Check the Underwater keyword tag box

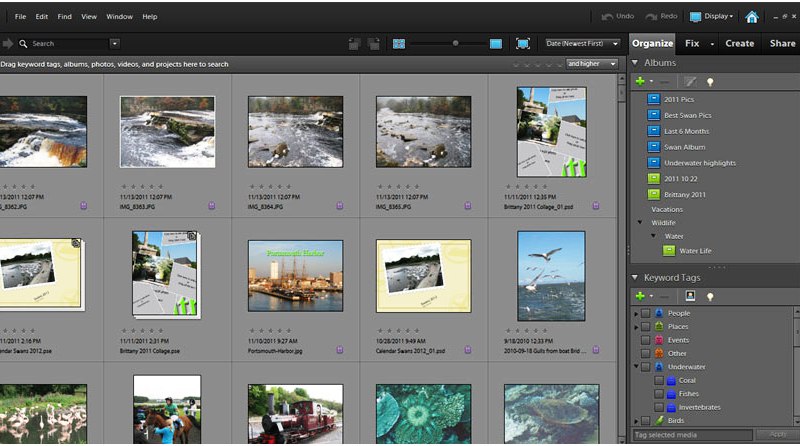[x=645, y=367]
